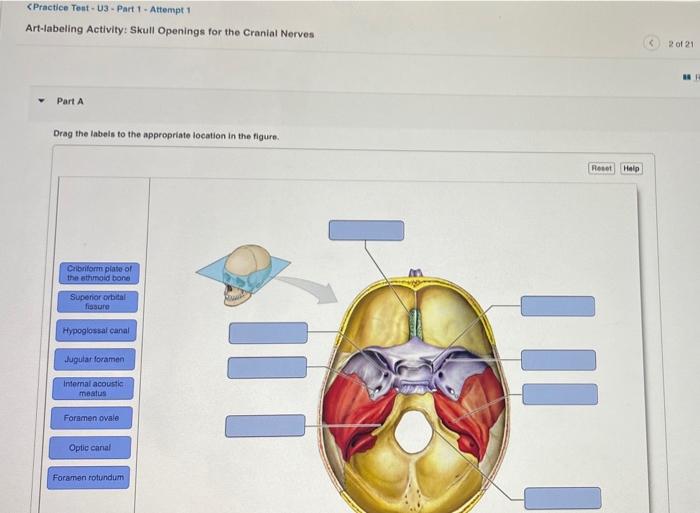
Task: Click the small skull orientation thumbnail
Action: pos(243,275)
